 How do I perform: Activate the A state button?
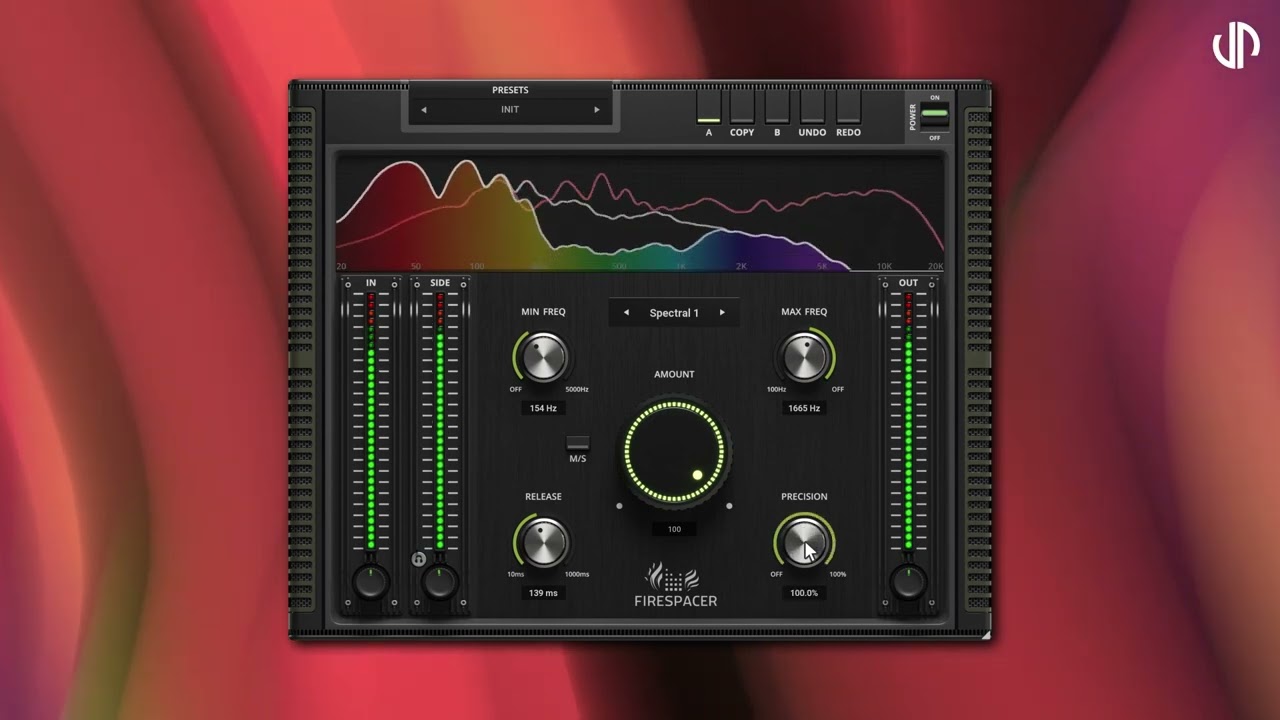709,107
